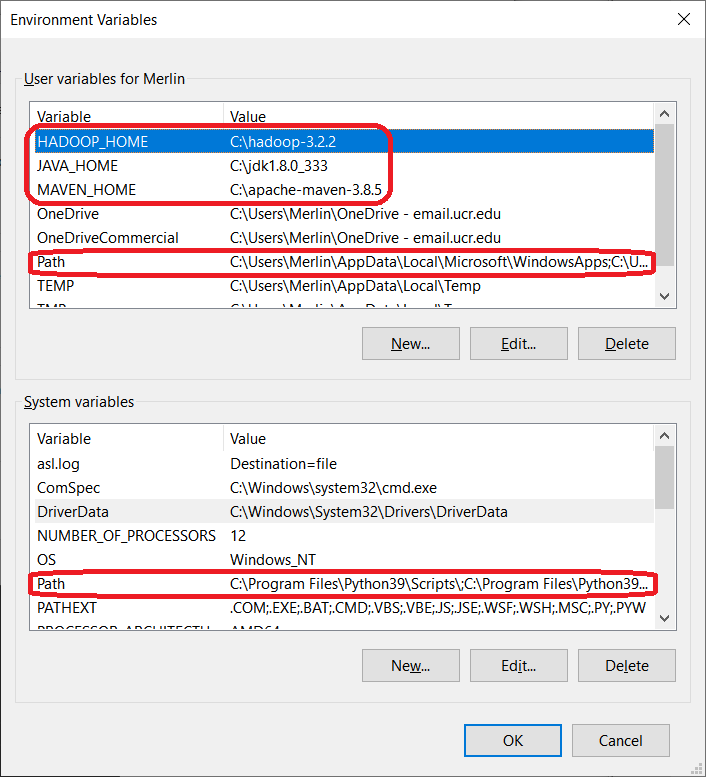Image resolution: width=706 pixels, height=777 pixels.
Task: Click the Destination=file value
Action: point(283,464)
